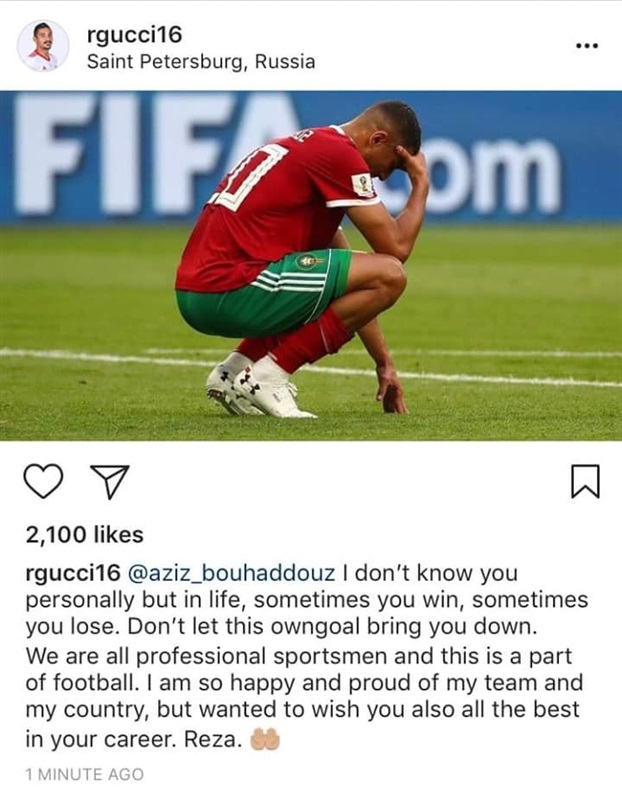
Task: Open rgucci16's profile picture
Action: point(43,46)
